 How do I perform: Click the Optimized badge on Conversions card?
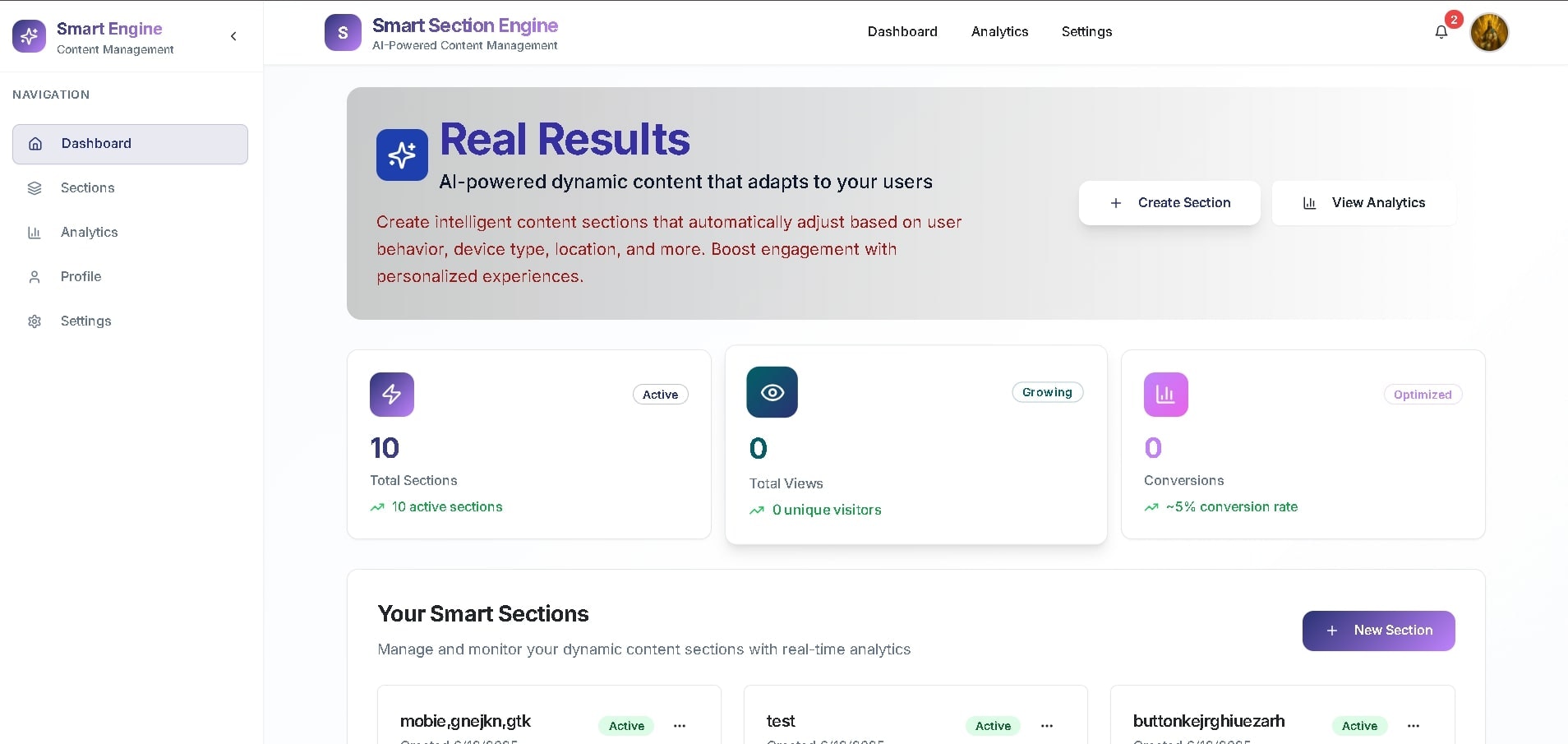tap(1423, 395)
